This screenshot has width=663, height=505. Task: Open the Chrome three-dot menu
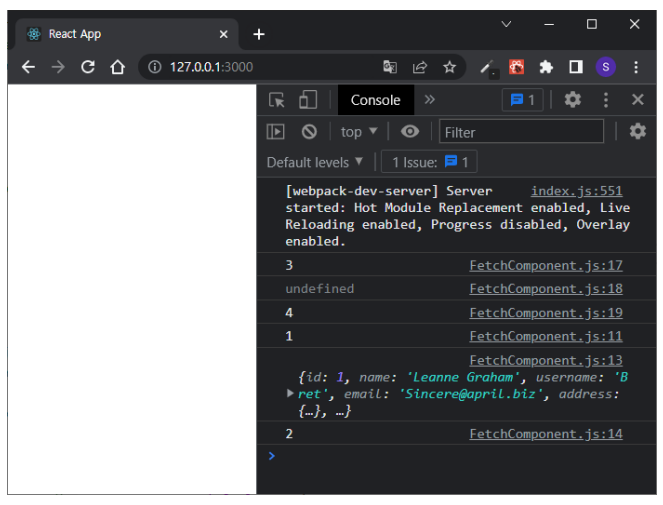pyautogui.click(x=636, y=67)
